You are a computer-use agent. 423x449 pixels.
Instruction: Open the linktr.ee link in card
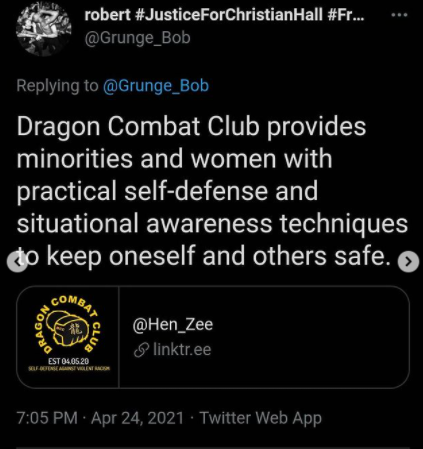pos(182,350)
